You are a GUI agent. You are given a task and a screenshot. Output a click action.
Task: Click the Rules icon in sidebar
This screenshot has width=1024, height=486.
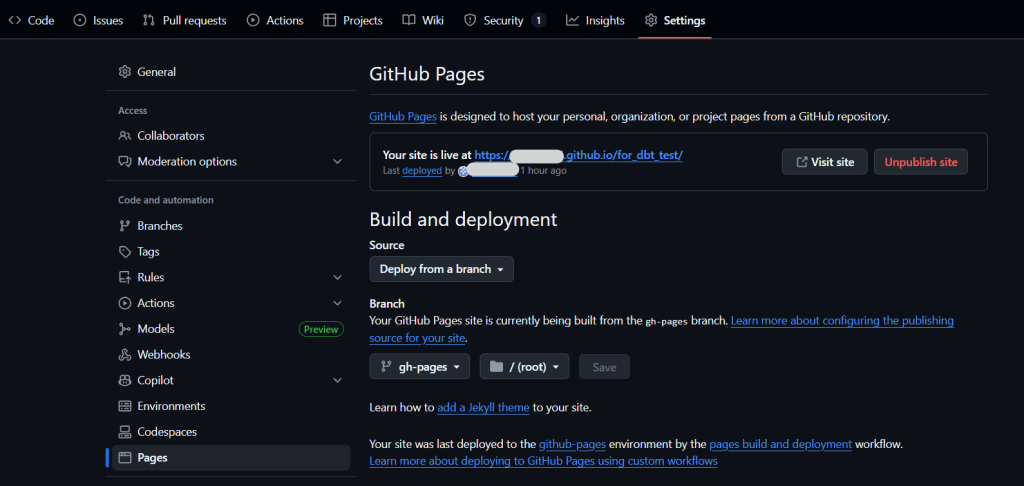coord(125,278)
